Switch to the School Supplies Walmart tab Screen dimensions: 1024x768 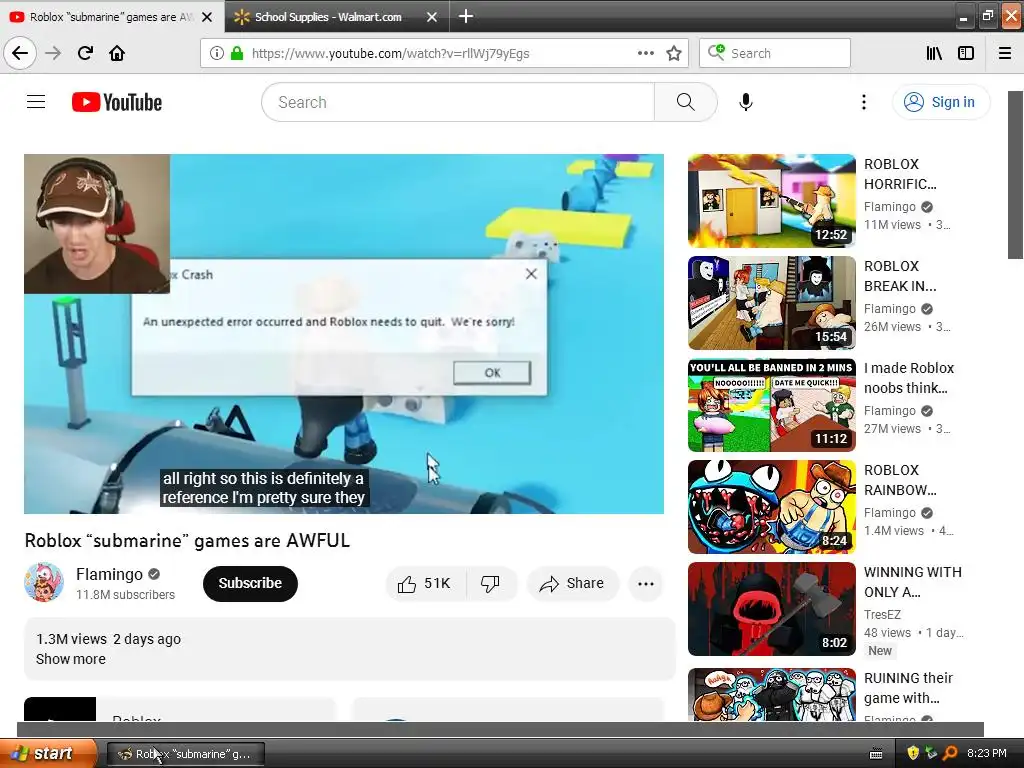click(328, 17)
